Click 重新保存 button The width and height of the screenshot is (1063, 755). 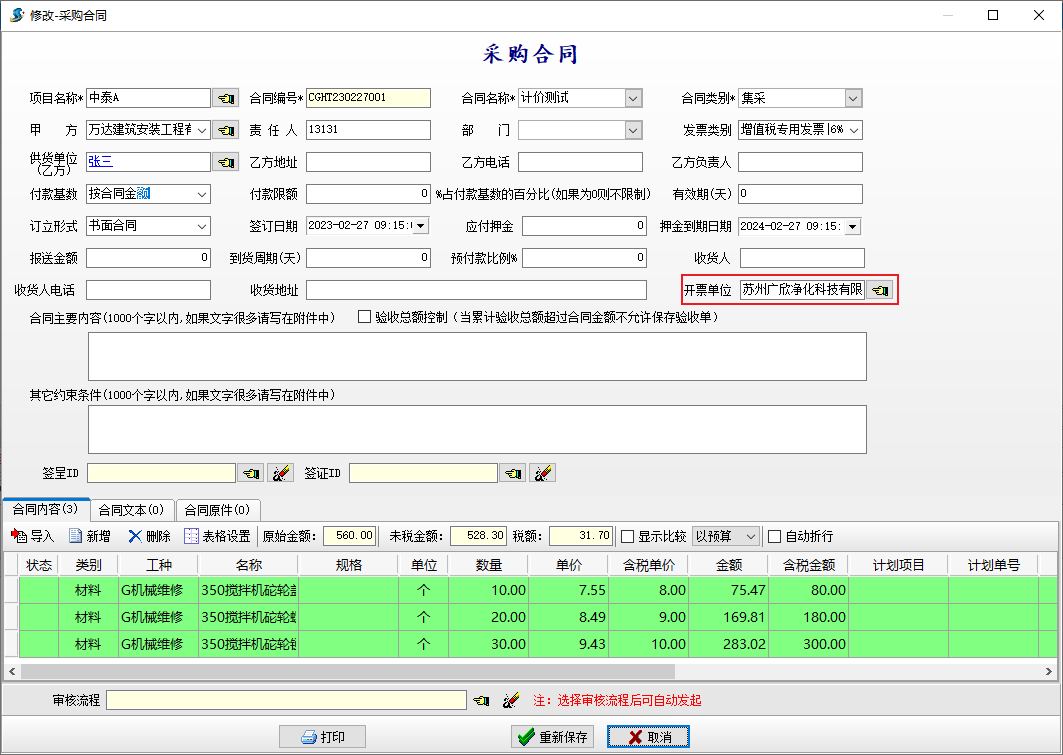551,737
